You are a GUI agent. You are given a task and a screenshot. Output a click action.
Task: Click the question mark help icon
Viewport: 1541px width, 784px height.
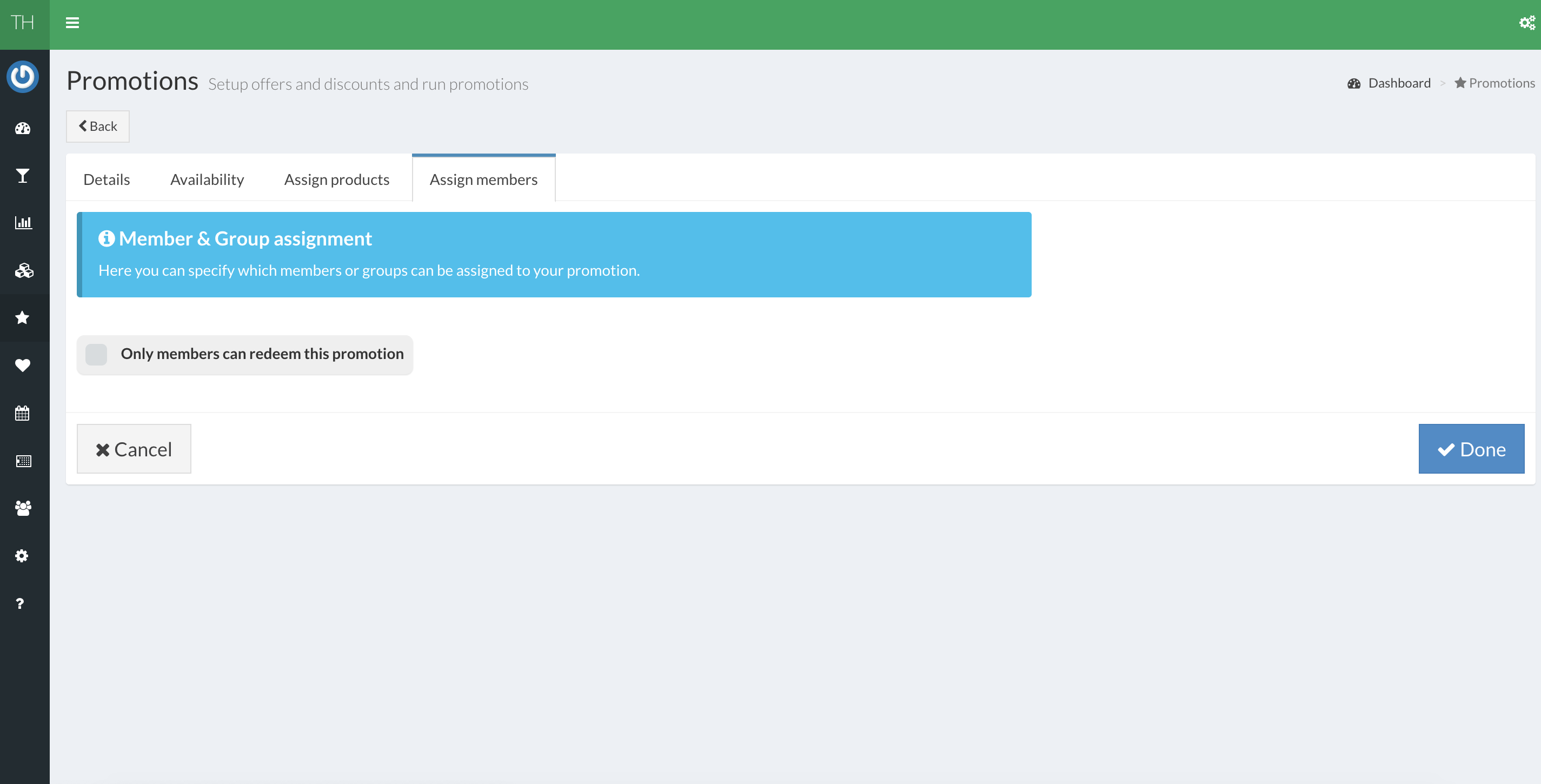[21, 603]
